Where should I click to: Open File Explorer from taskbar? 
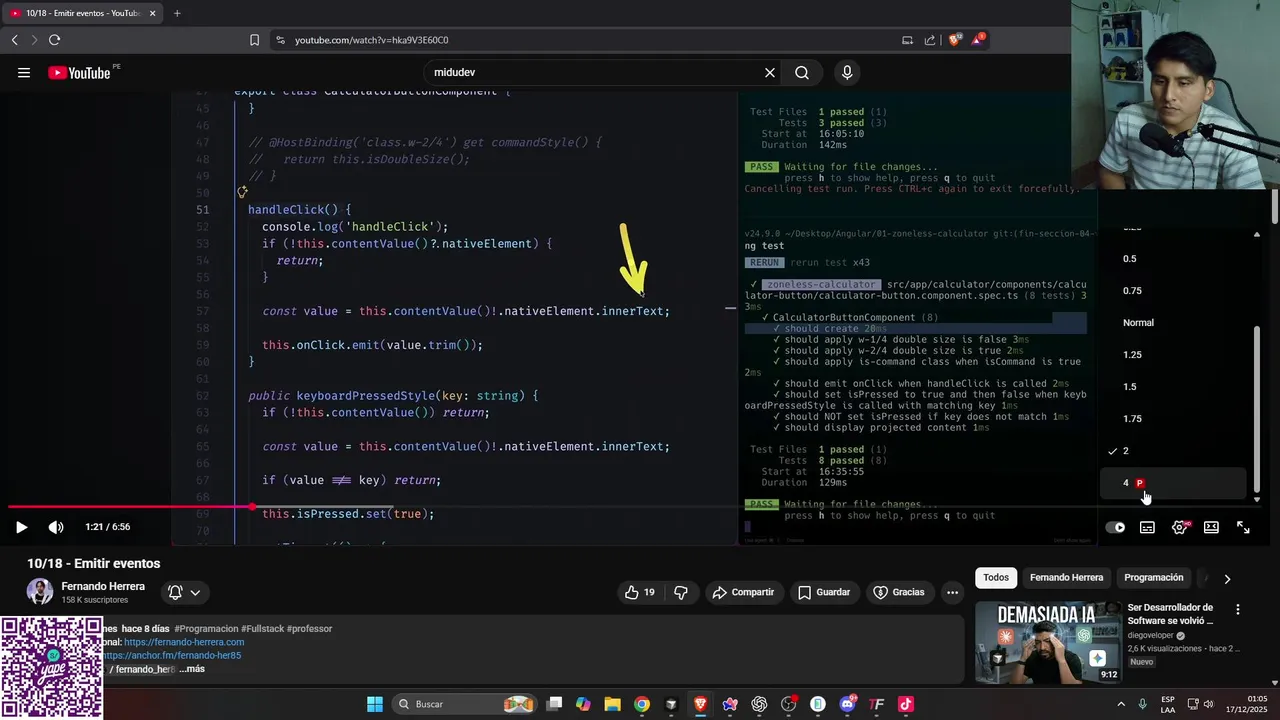(x=612, y=704)
